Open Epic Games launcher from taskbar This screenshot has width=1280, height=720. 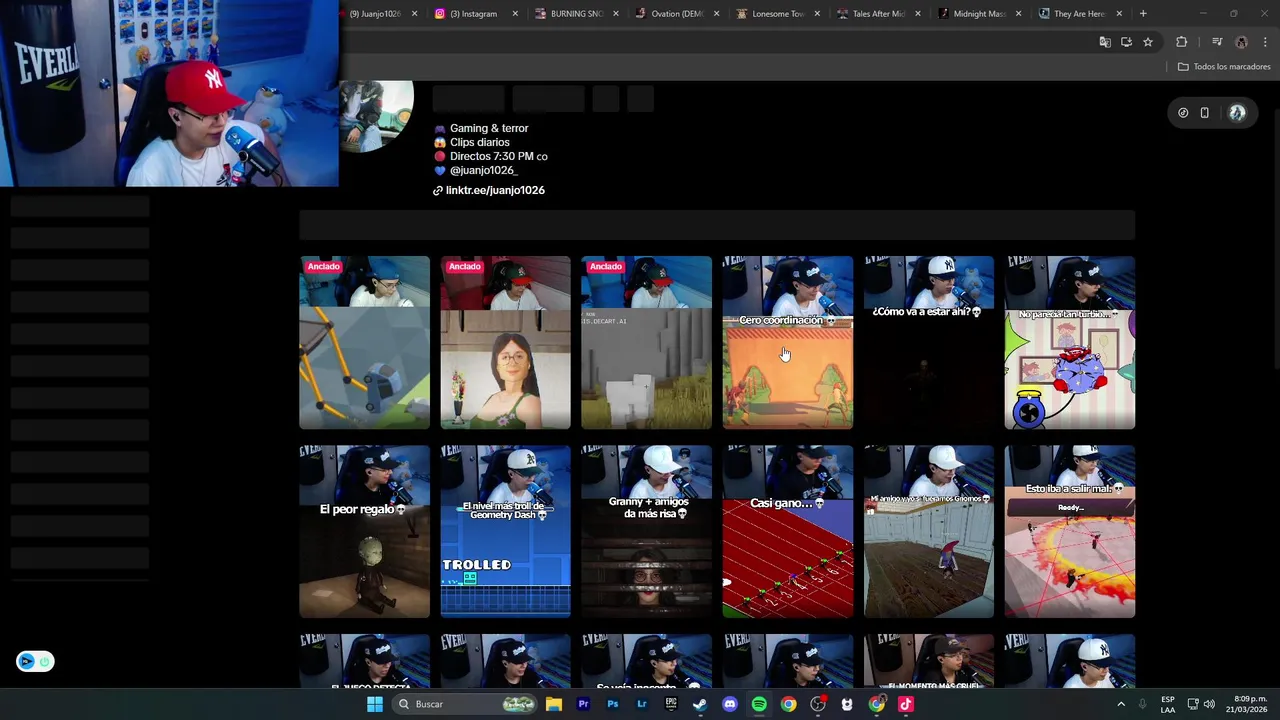[x=671, y=704]
